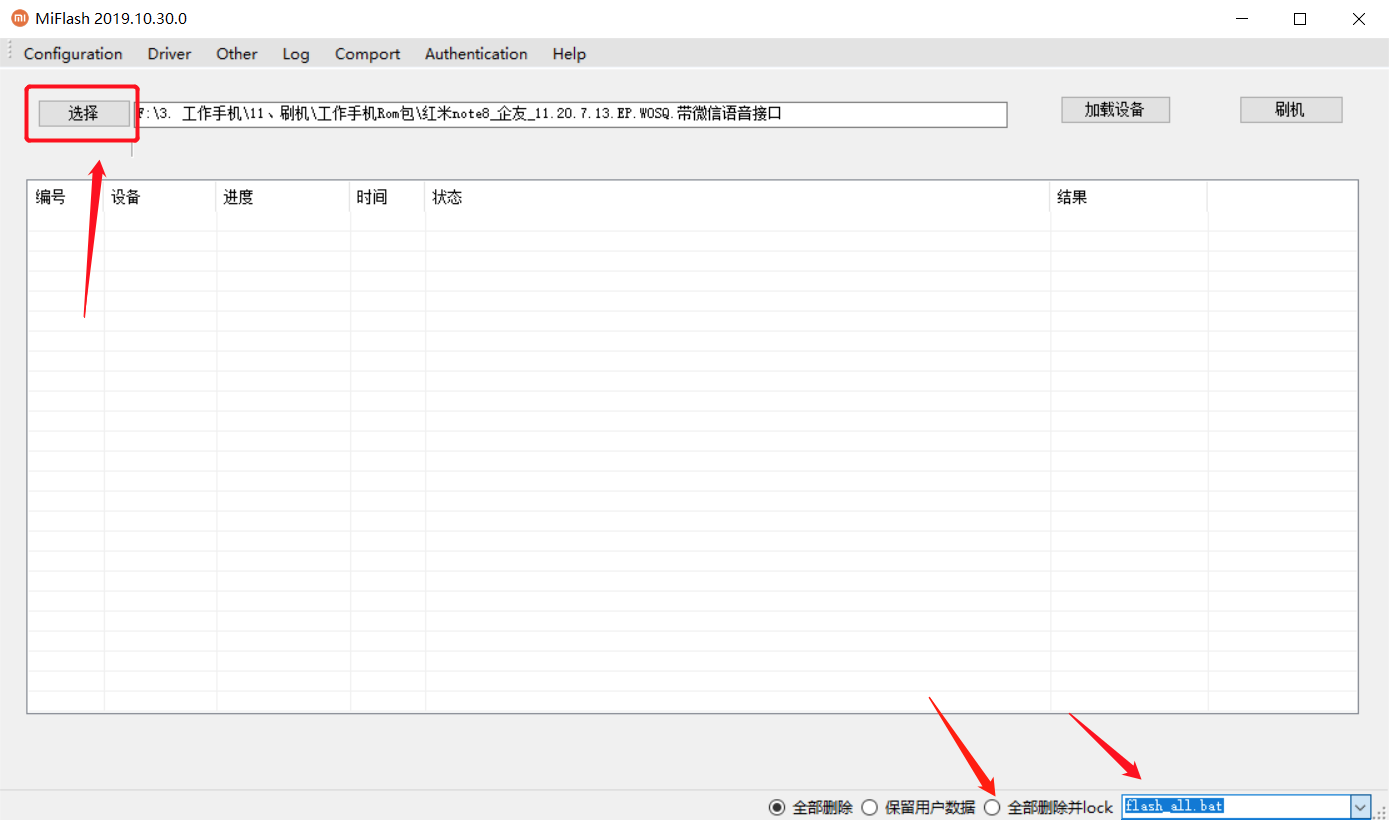Select the 全部删除并lock radio option
1389x820 pixels.
tap(1048, 807)
